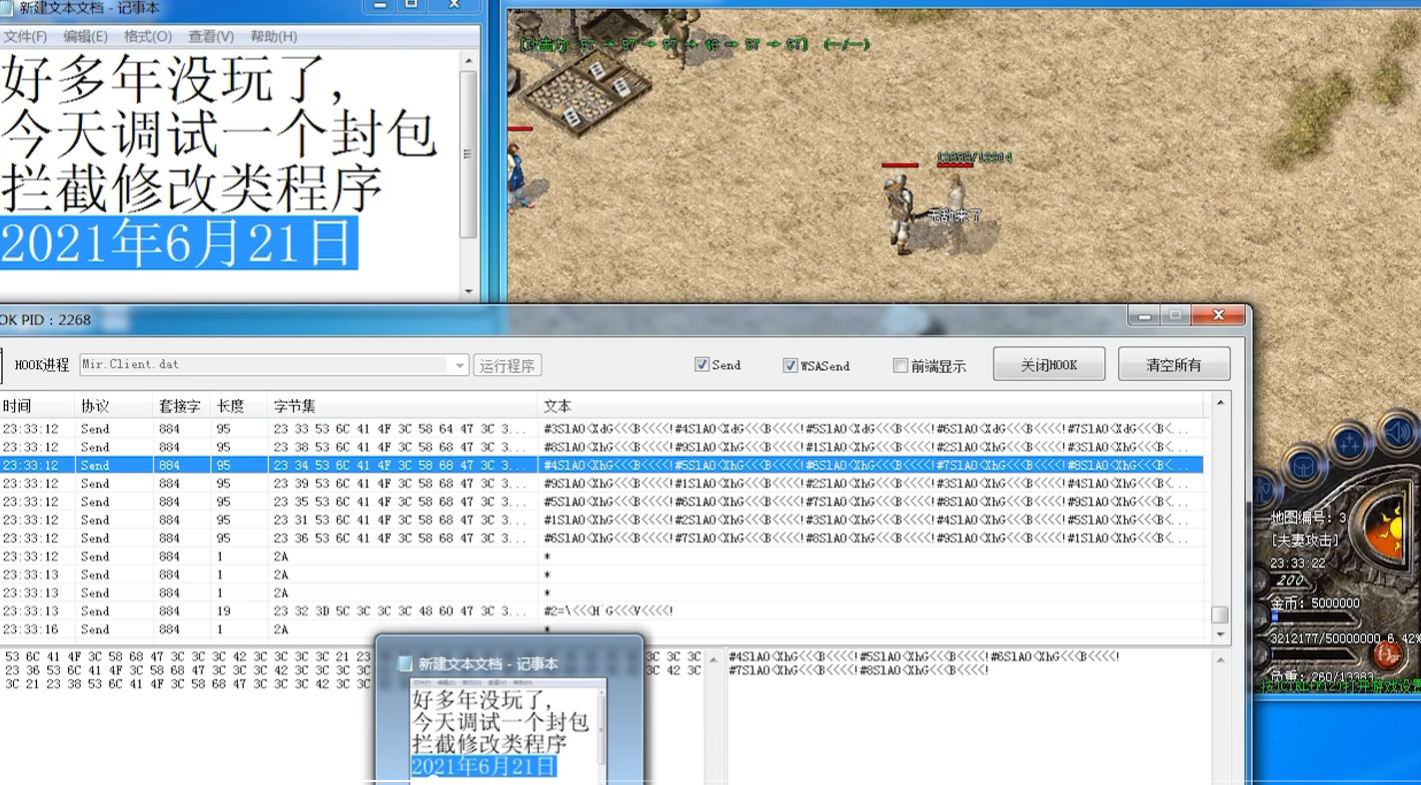Click the 新建文本文档 - 记事本 Notepad title bar
Screen dimensions: 1421x785
(179, 8)
